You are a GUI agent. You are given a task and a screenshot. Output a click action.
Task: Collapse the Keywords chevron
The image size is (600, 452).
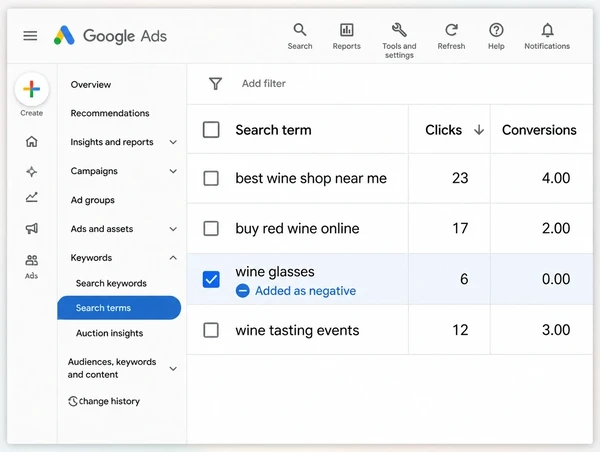pos(173,258)
